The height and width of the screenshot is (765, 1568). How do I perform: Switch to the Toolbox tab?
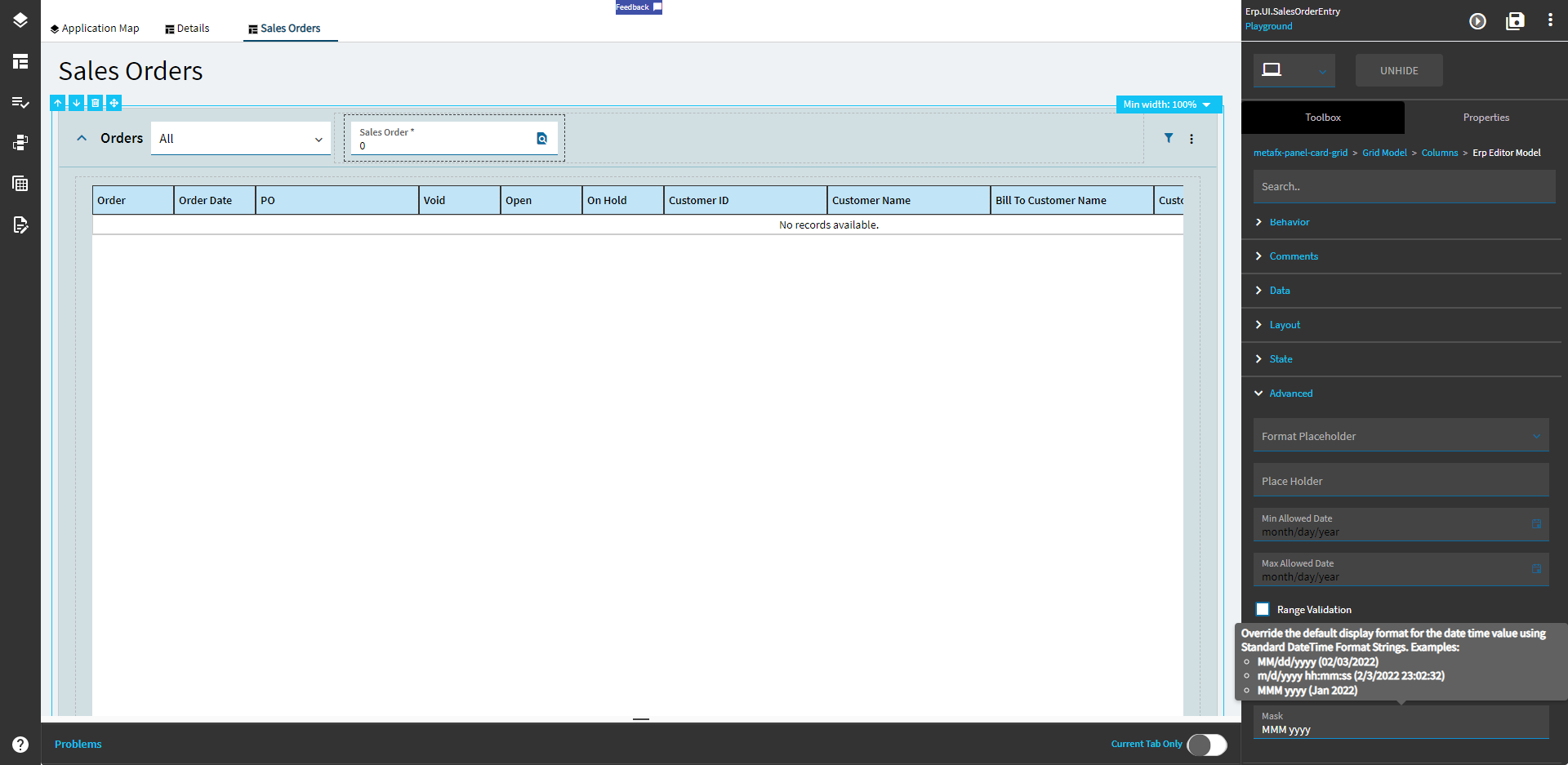click(x=1323, y=118)
